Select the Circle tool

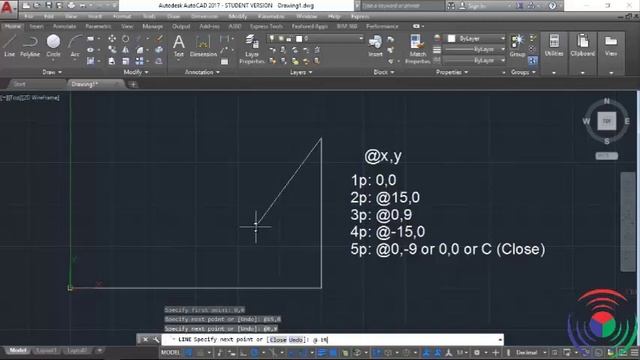tap(53, 45)
